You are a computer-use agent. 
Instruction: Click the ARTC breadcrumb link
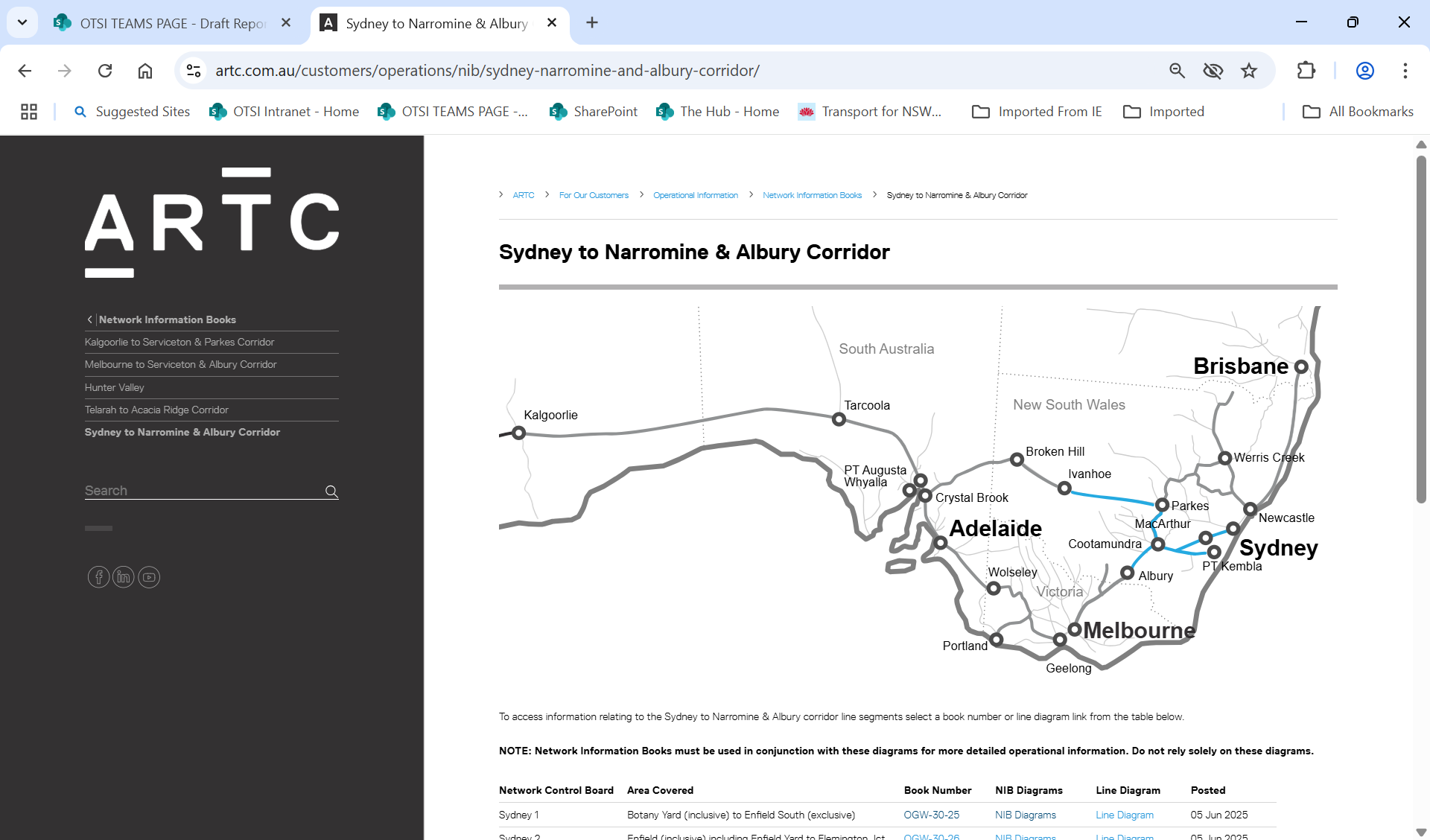[x=524, y=195]
